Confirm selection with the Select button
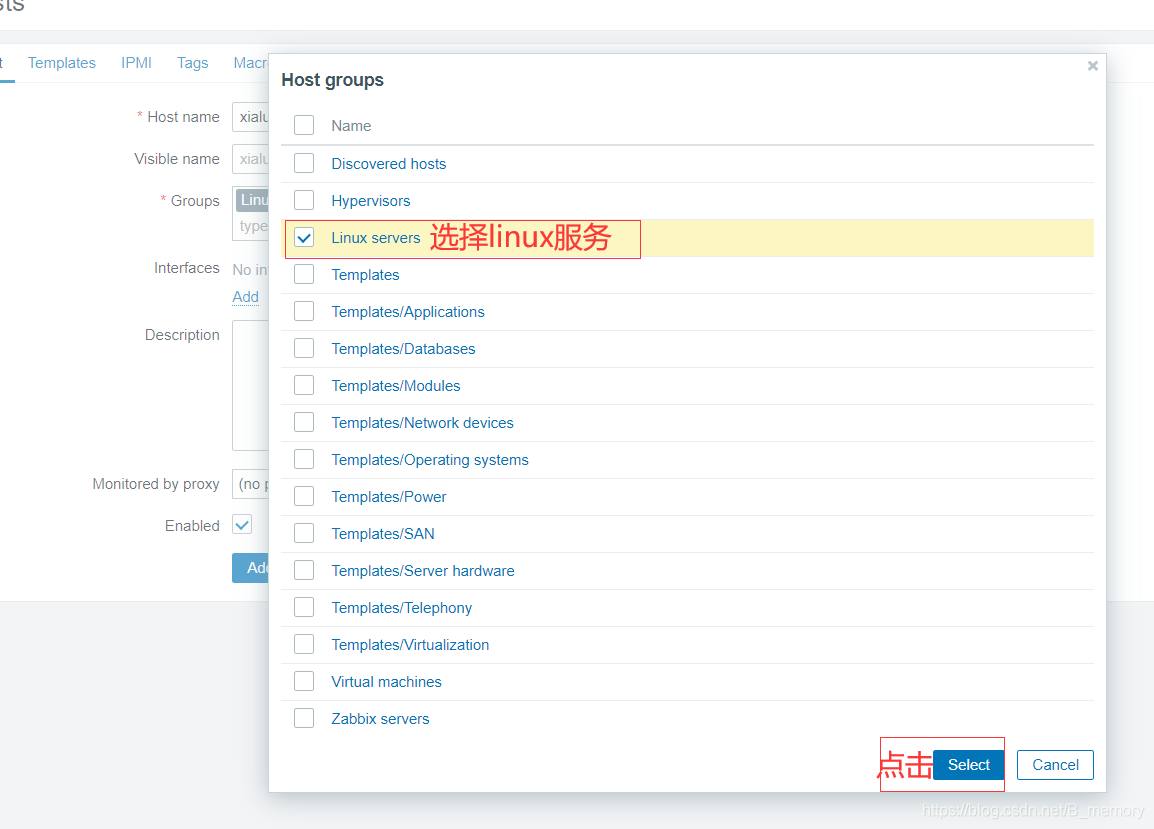This screenshot has width=1154, height=829. click(x=968, y=765)
